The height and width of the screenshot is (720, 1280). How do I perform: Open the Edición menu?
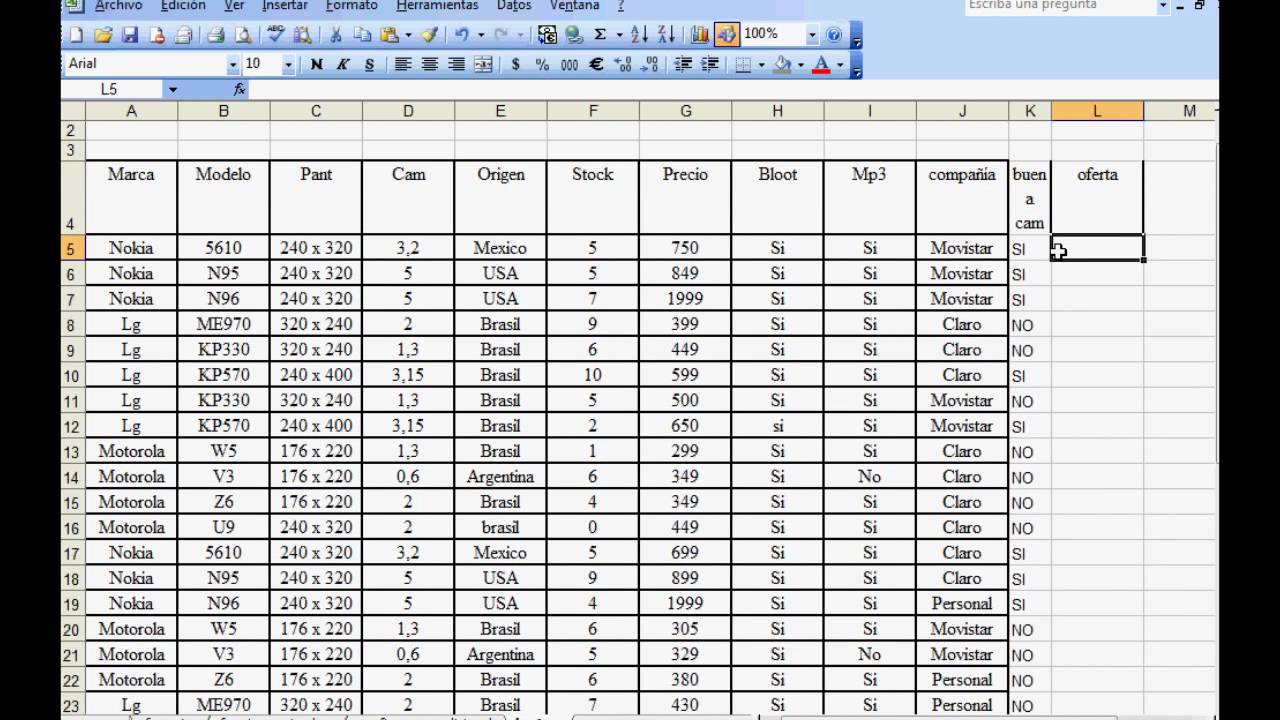(x=183, y=5)
